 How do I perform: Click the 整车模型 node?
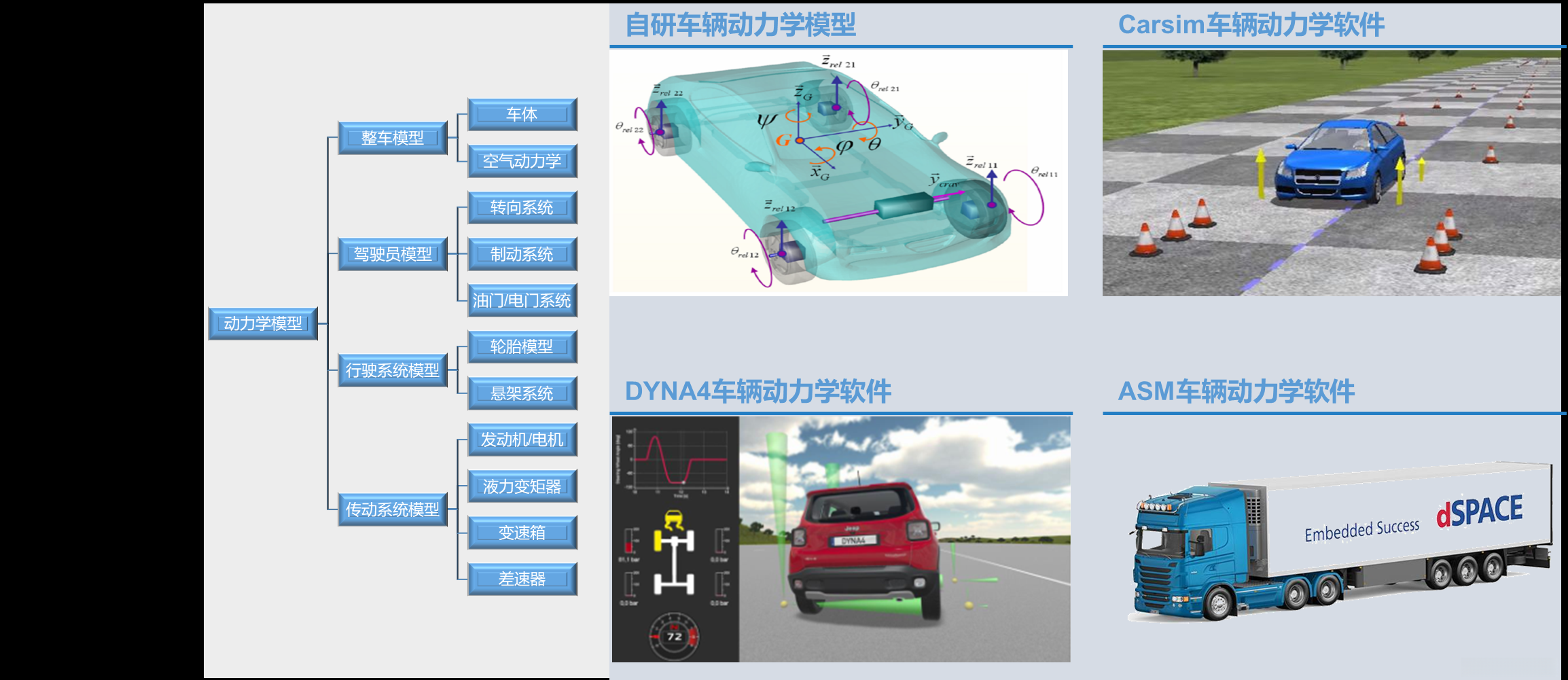pos(393,138)
